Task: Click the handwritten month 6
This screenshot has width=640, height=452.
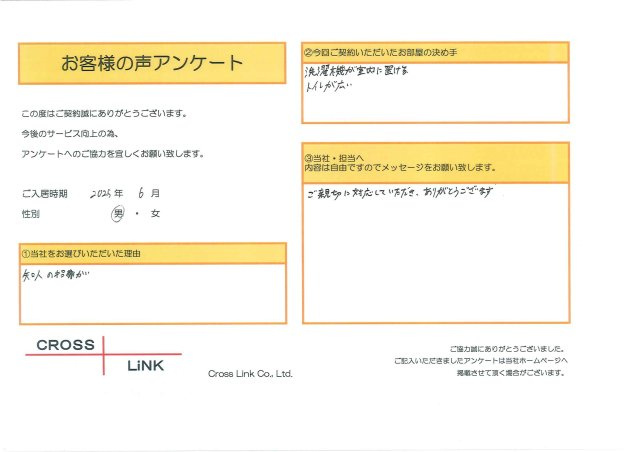Action: (141, 193)
